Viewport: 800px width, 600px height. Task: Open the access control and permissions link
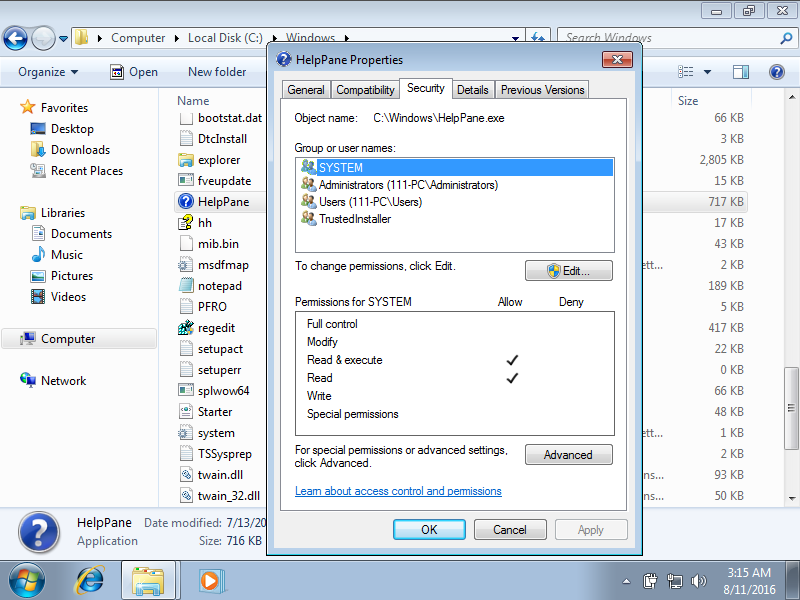pos(398,491)
